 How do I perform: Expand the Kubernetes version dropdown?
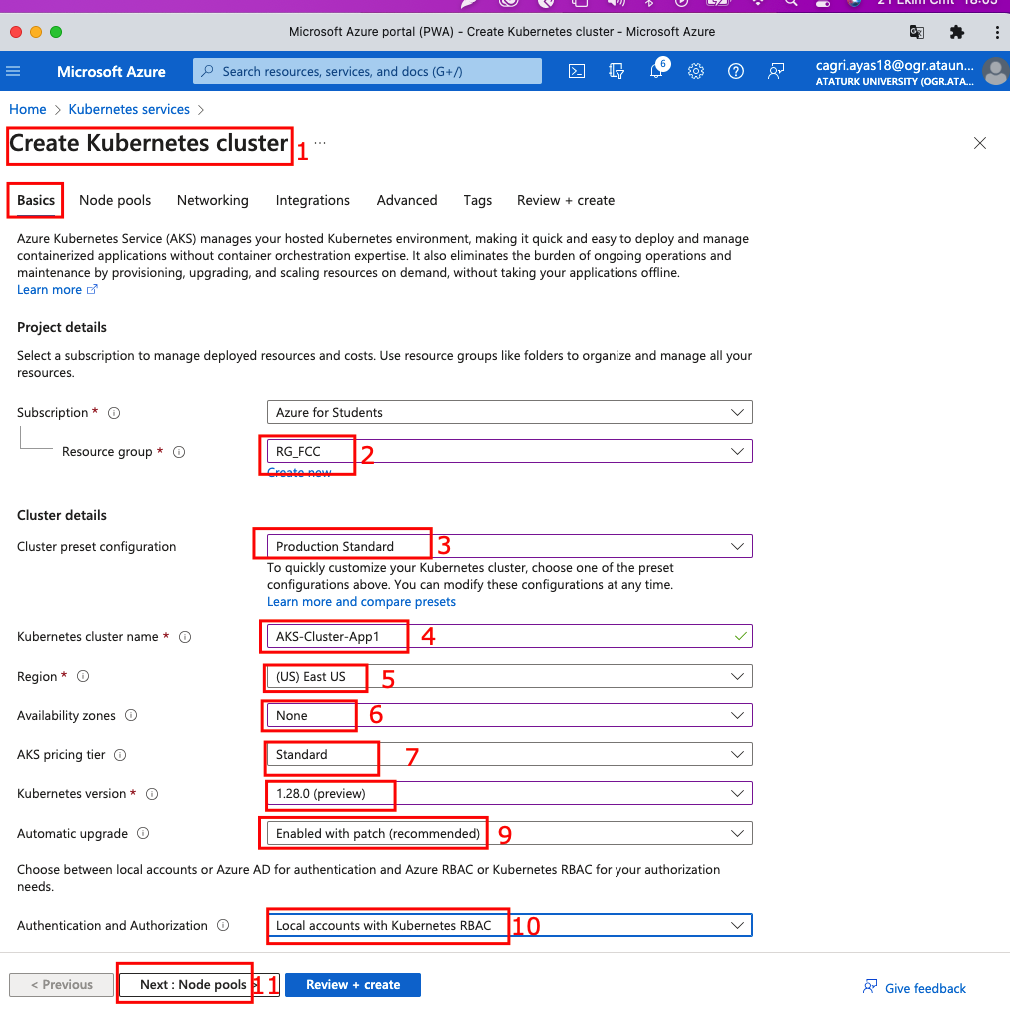pos(509,794)
